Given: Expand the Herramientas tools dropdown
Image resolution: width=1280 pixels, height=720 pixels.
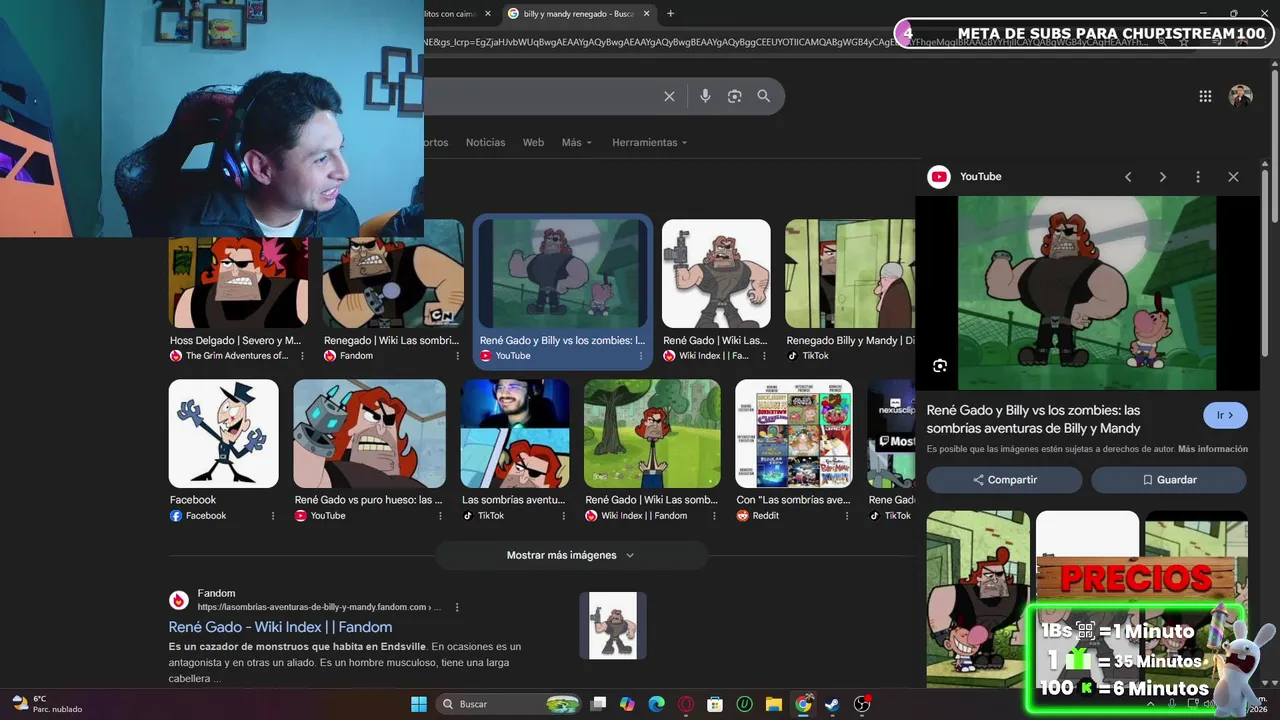Looking at the screenshot, I should point(650,142).
